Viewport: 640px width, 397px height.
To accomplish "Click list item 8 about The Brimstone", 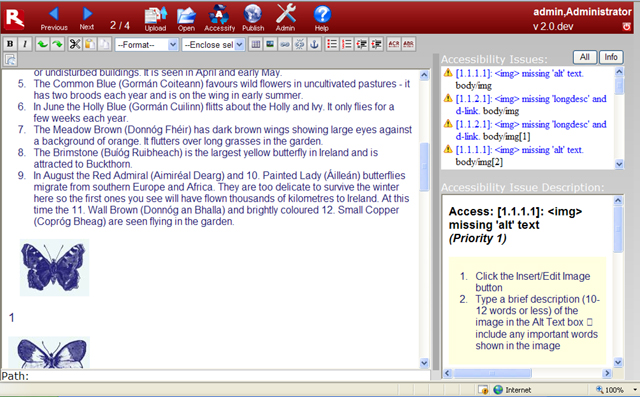I will [x=206, y=158].
